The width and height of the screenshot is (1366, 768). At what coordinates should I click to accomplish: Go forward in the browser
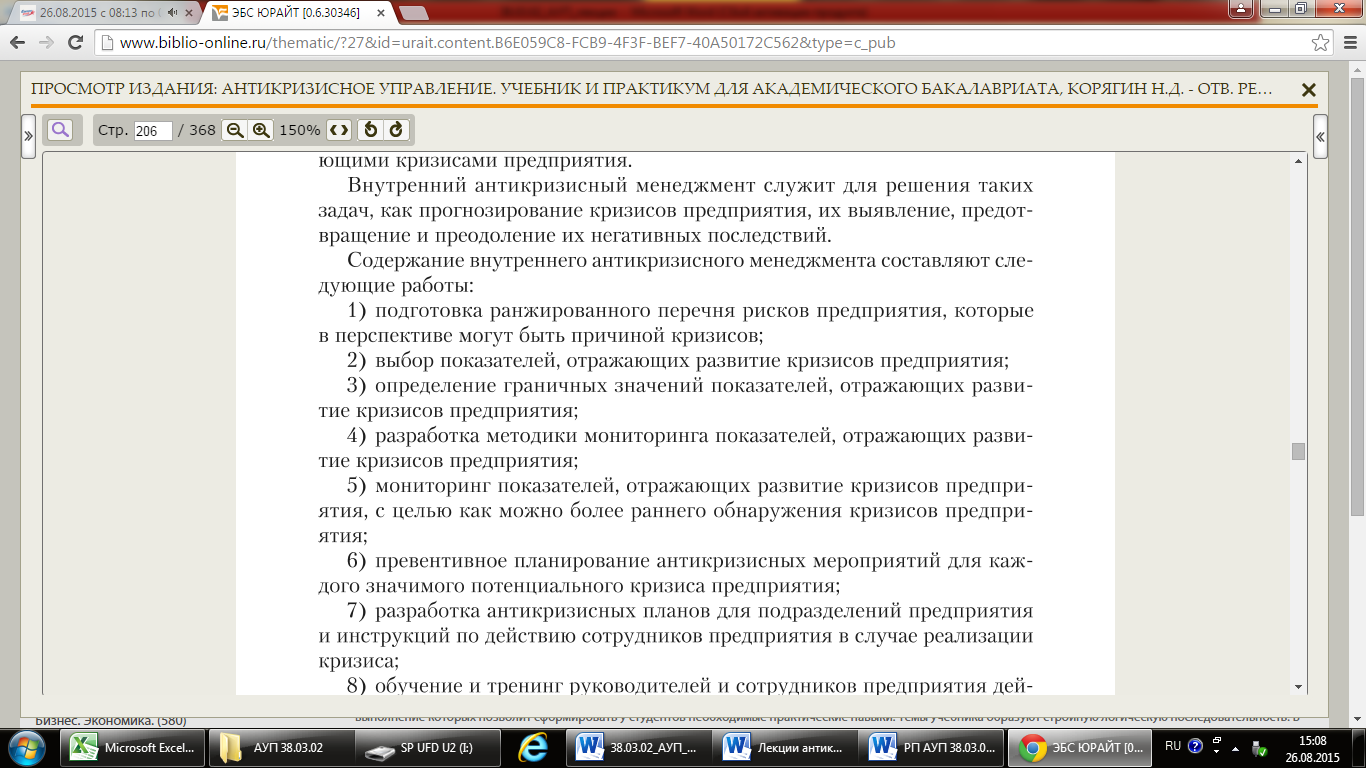coord(46,43)
